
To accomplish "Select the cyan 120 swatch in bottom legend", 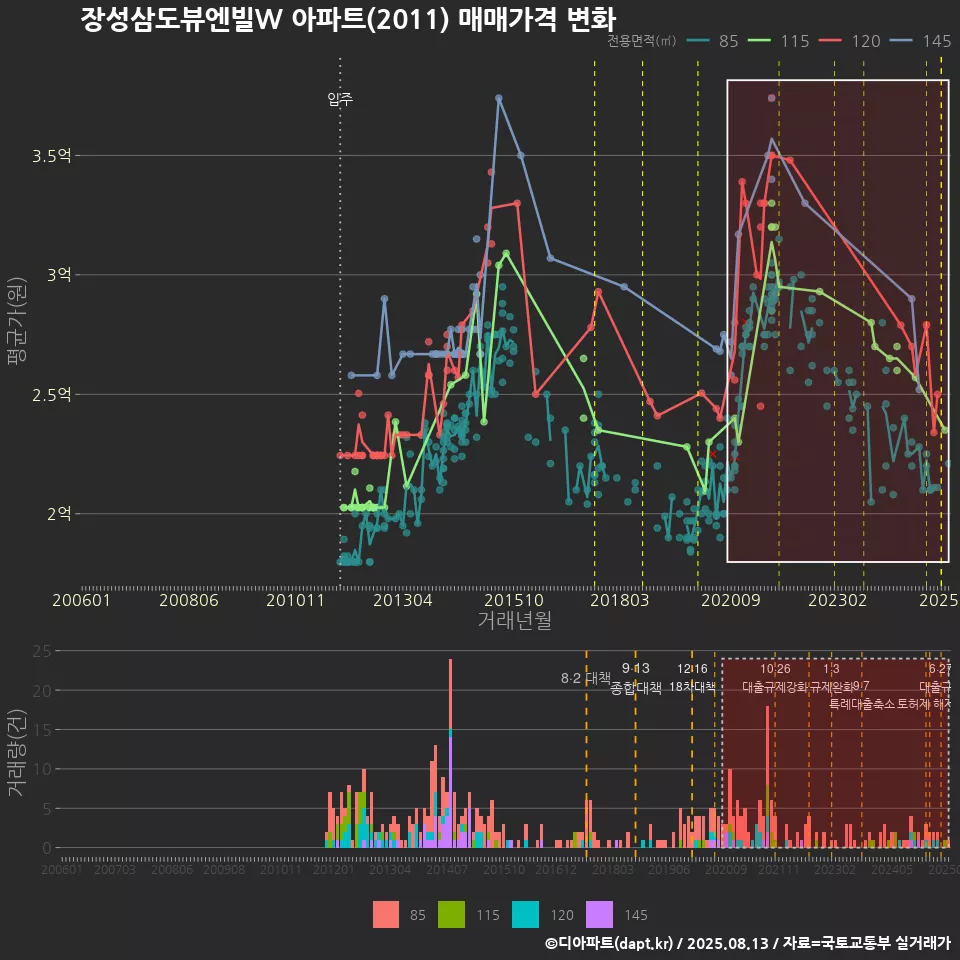I will click(525, 915).
